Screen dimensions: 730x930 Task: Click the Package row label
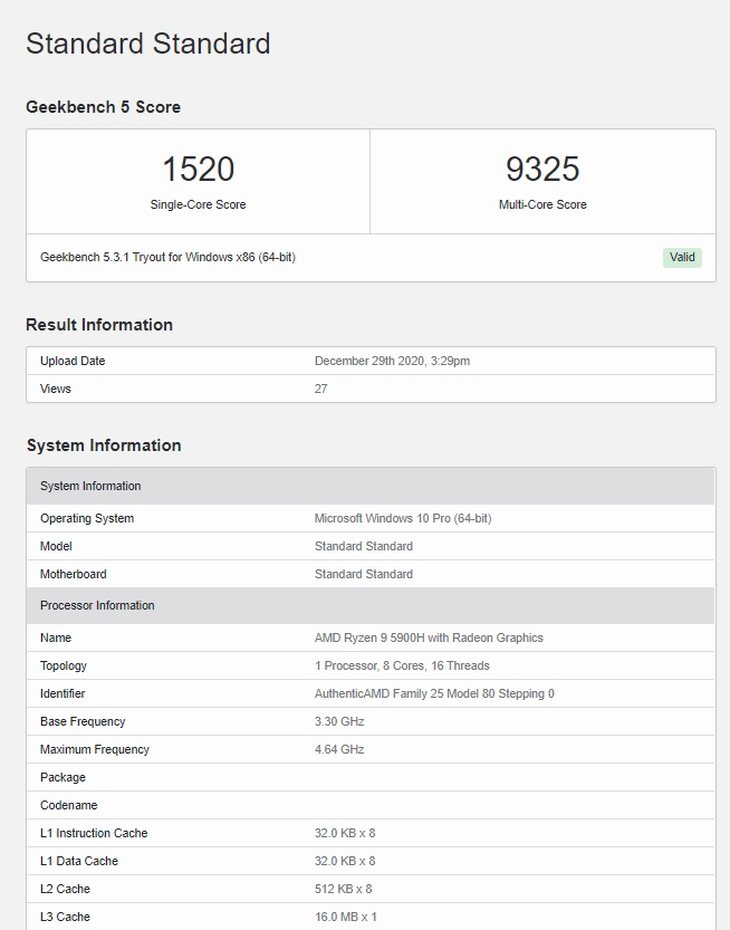[63, 777]
